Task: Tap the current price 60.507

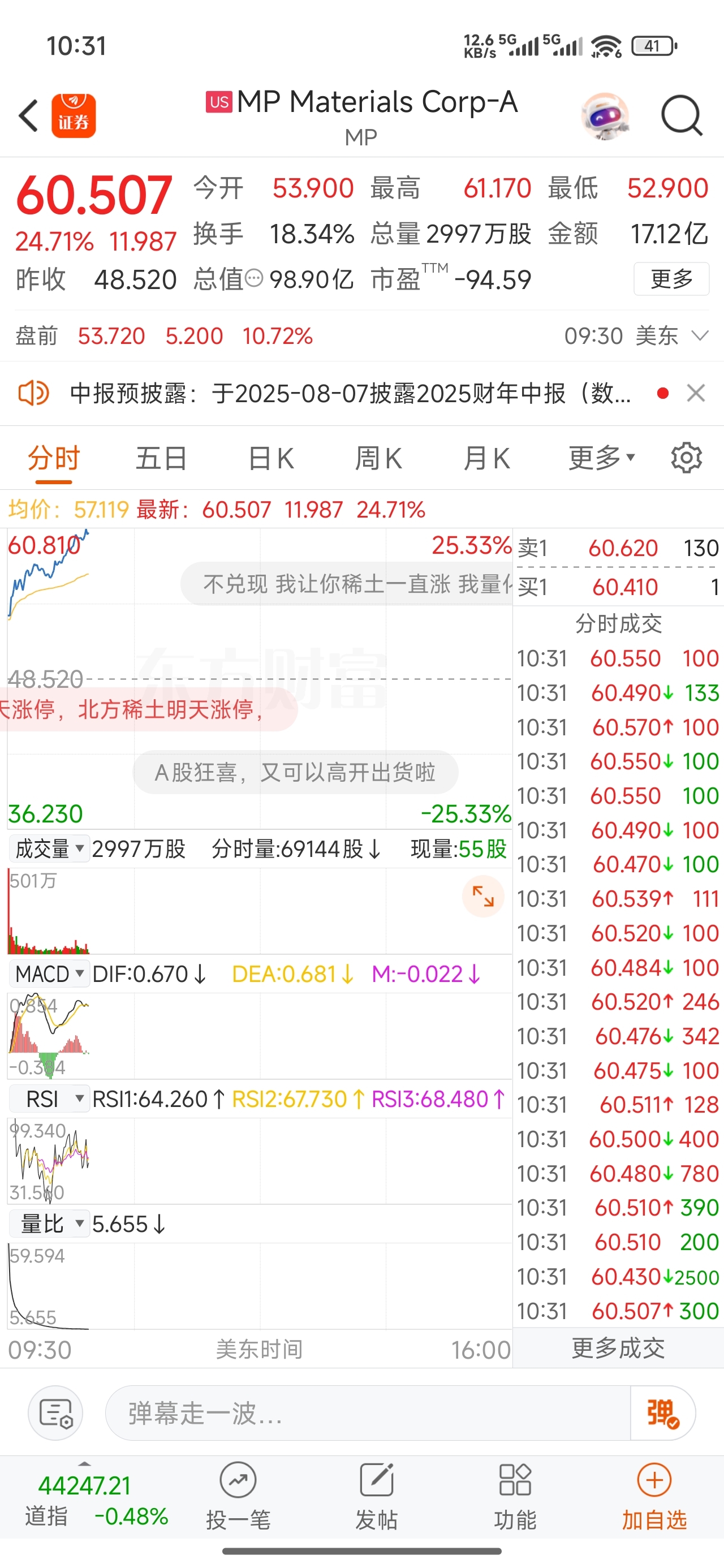Action: tap(94, 195)
